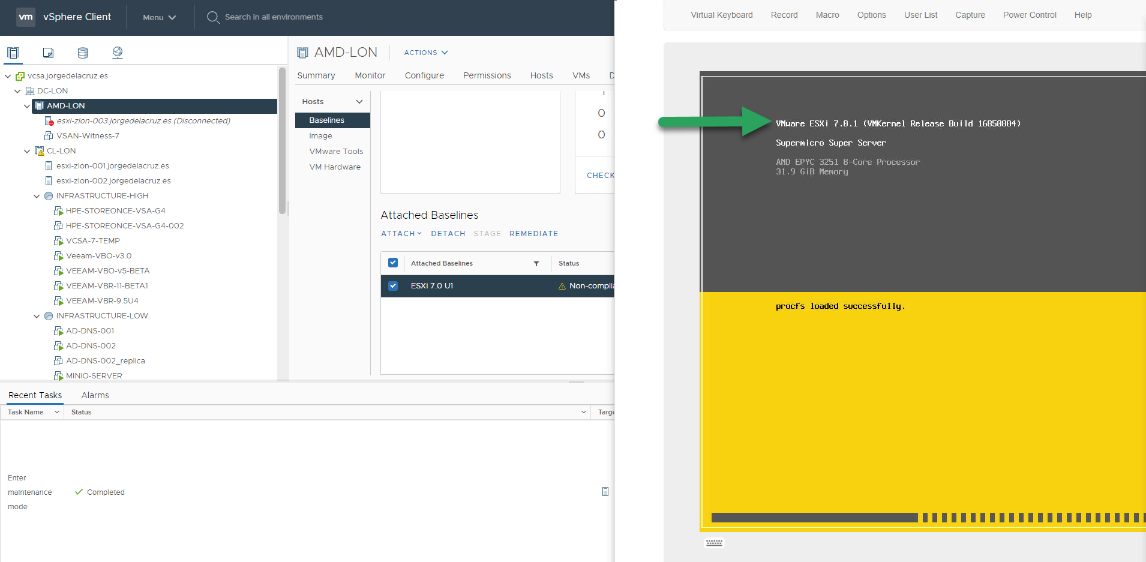The height and width of the screenshot is (562, 1146).
Task: Toggle the select-all baselines header checkbox
Action: pyautogui.click(x=392, y=263)
